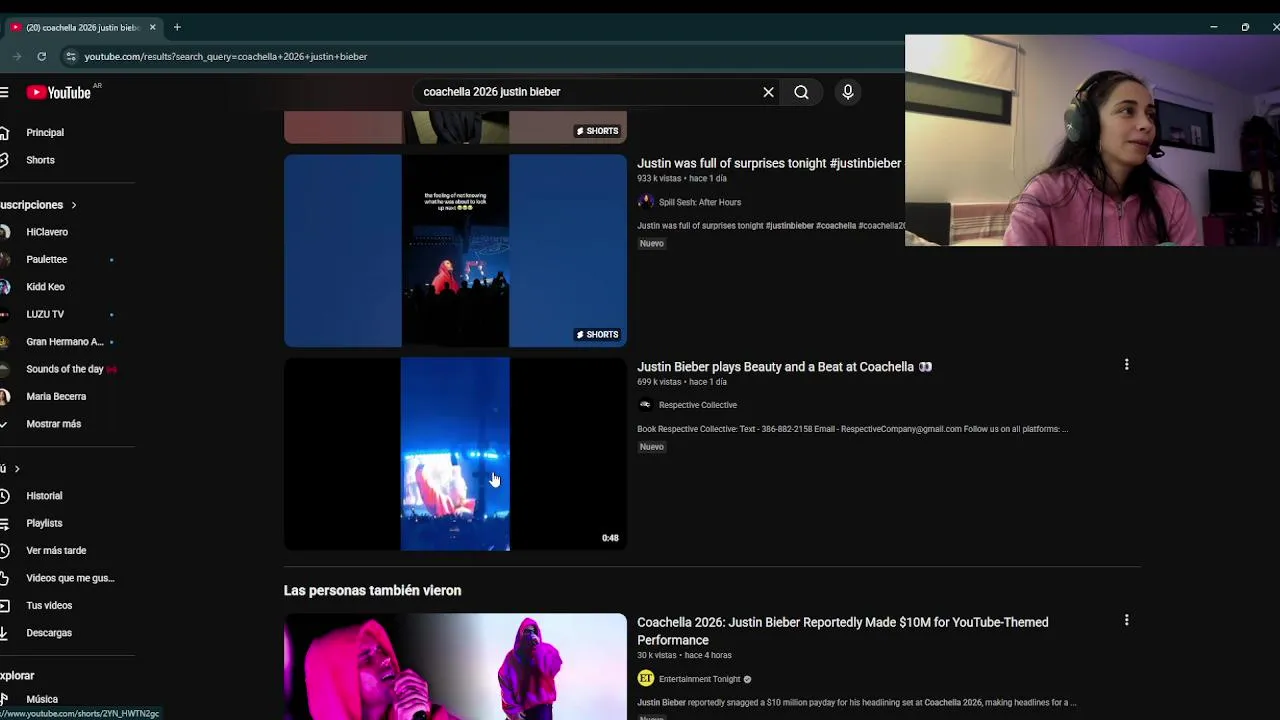Open the Explorar section heading

pos(17,676)
